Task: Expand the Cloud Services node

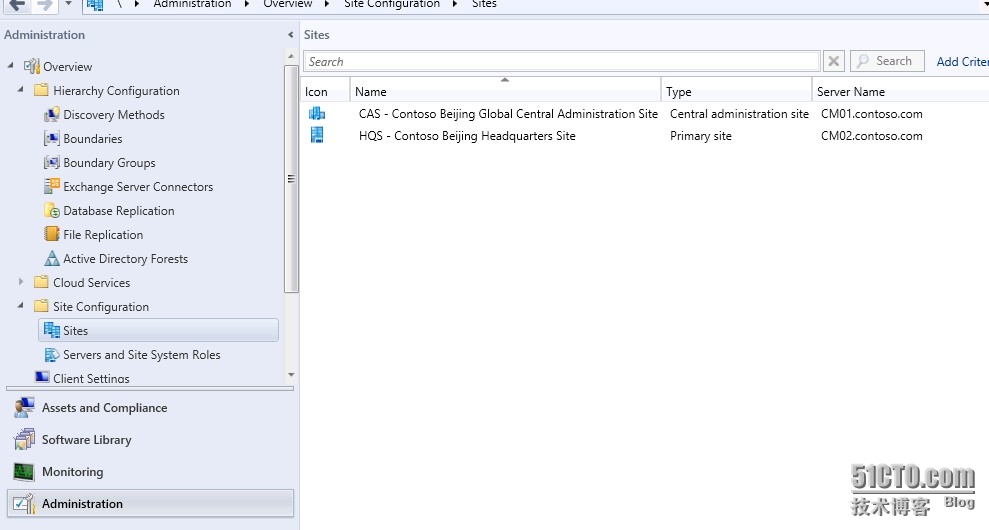Action: pos(21,281)
